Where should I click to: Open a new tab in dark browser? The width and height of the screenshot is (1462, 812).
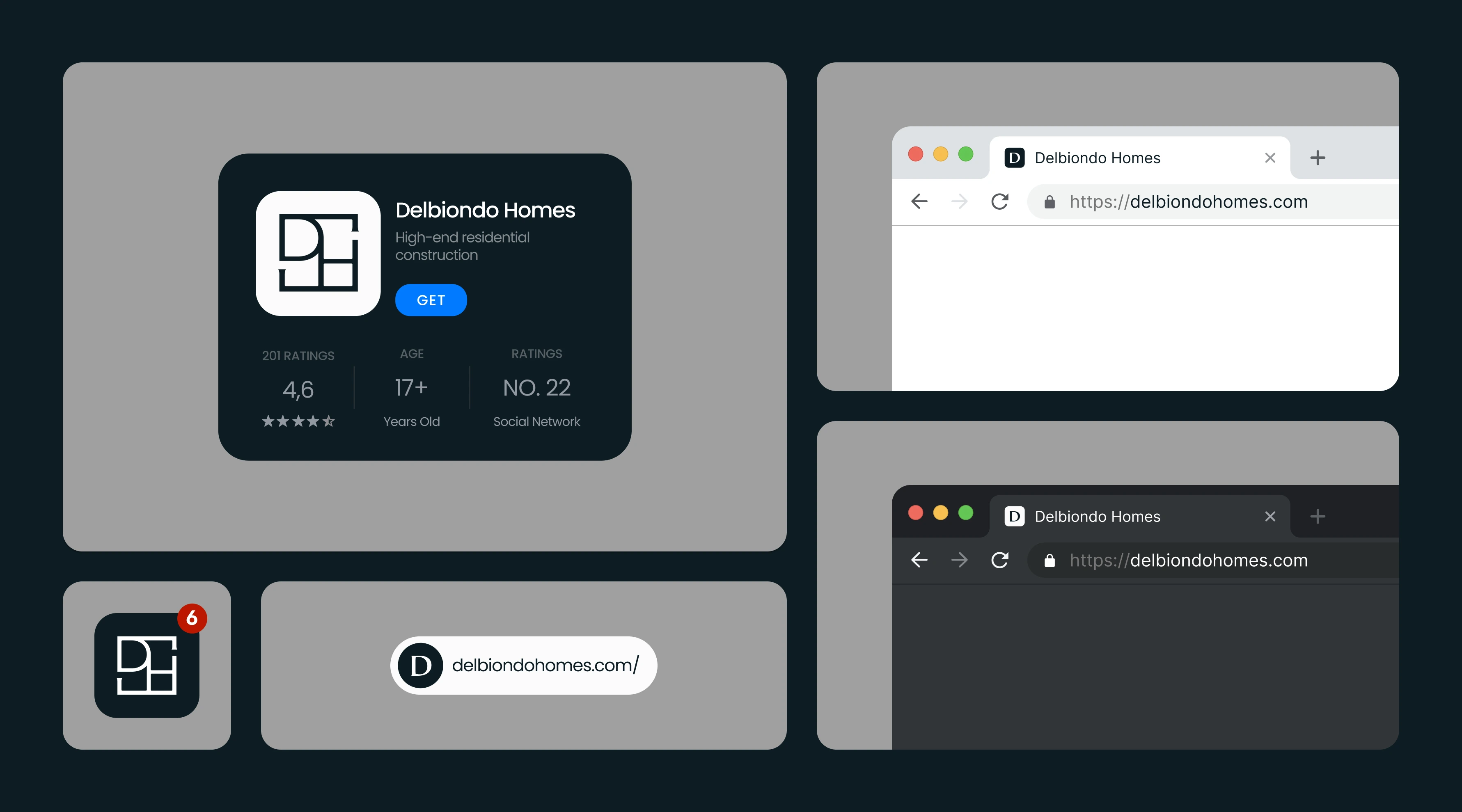(x=1317, y=516)
